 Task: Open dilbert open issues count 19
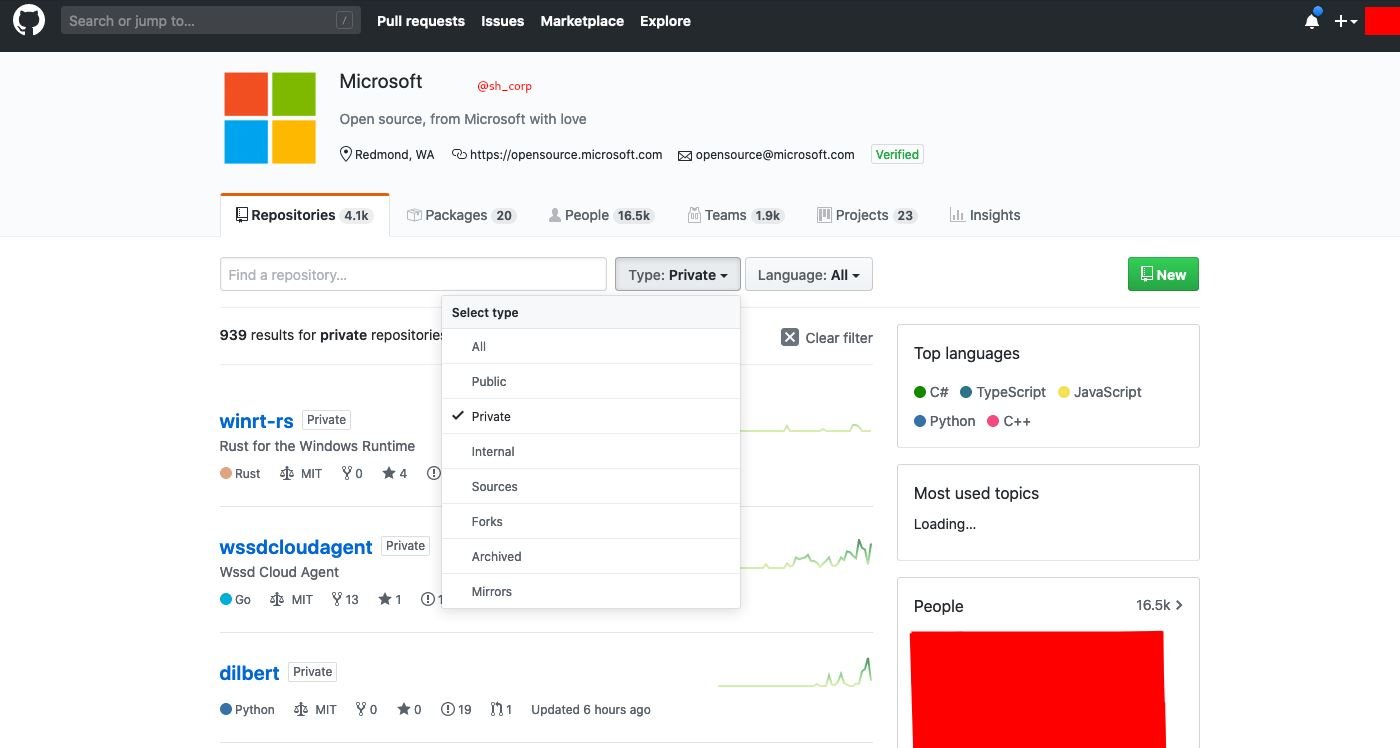(x=456, y=709)
